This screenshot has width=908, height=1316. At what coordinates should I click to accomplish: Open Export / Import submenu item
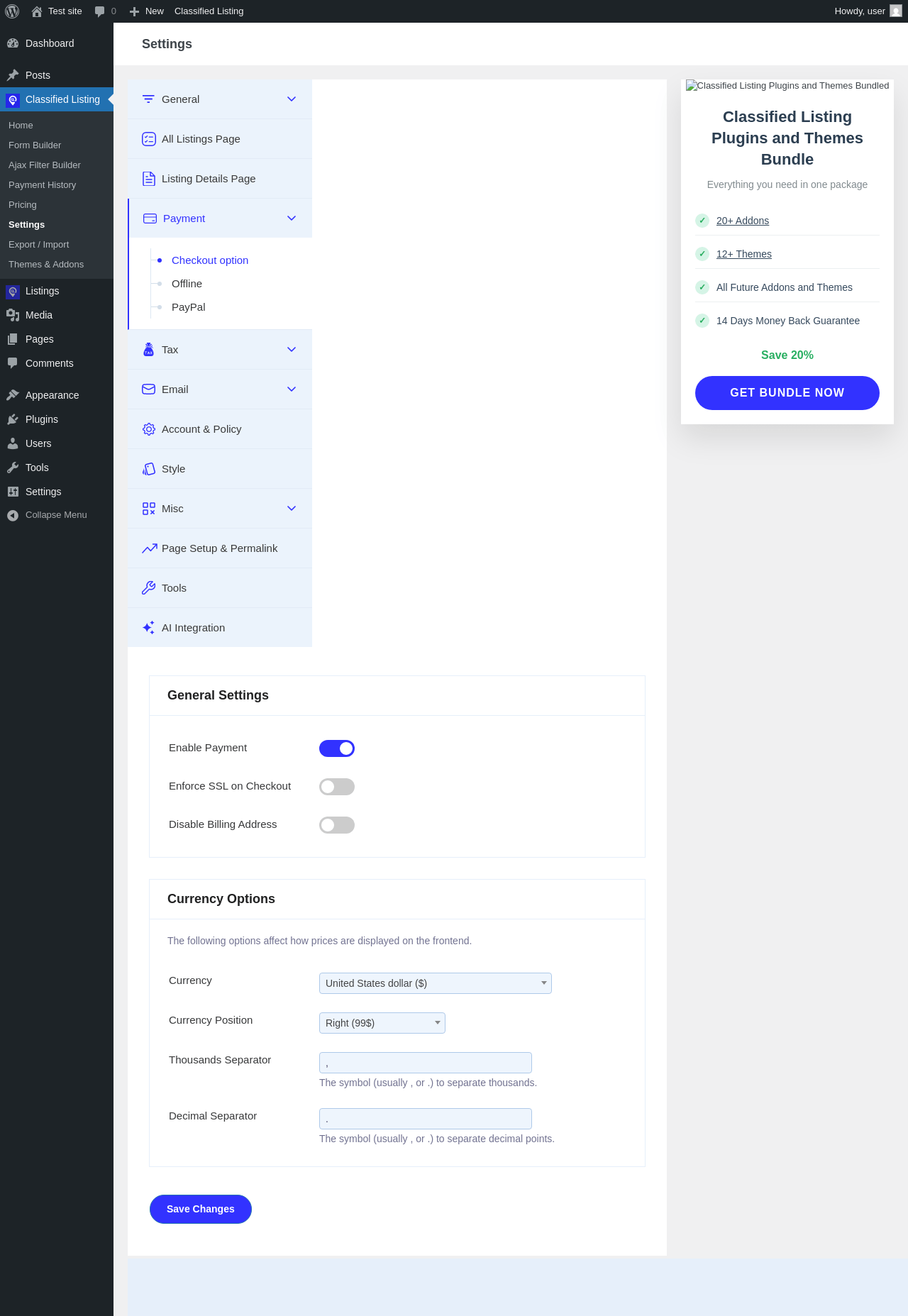pos(39,245)
